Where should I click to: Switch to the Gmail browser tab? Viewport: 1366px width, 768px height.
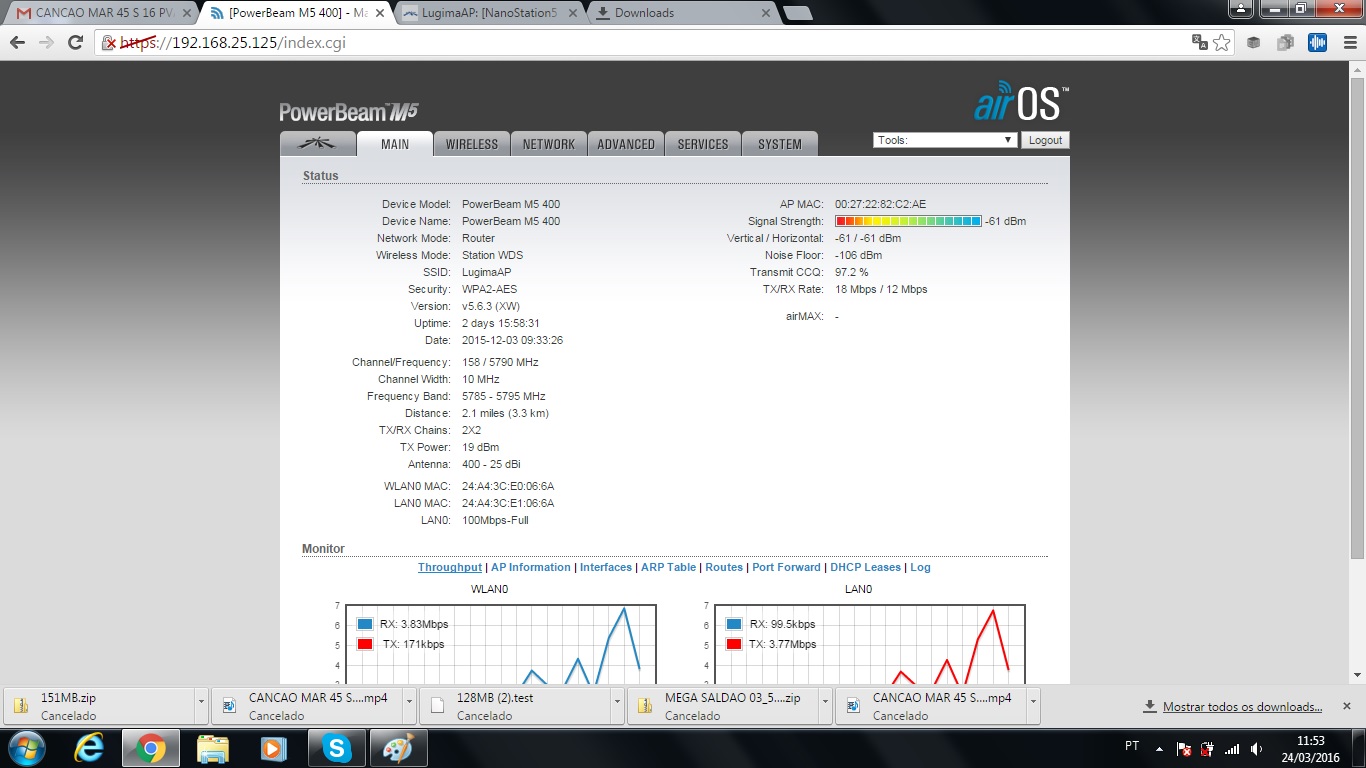pos(96,13)
